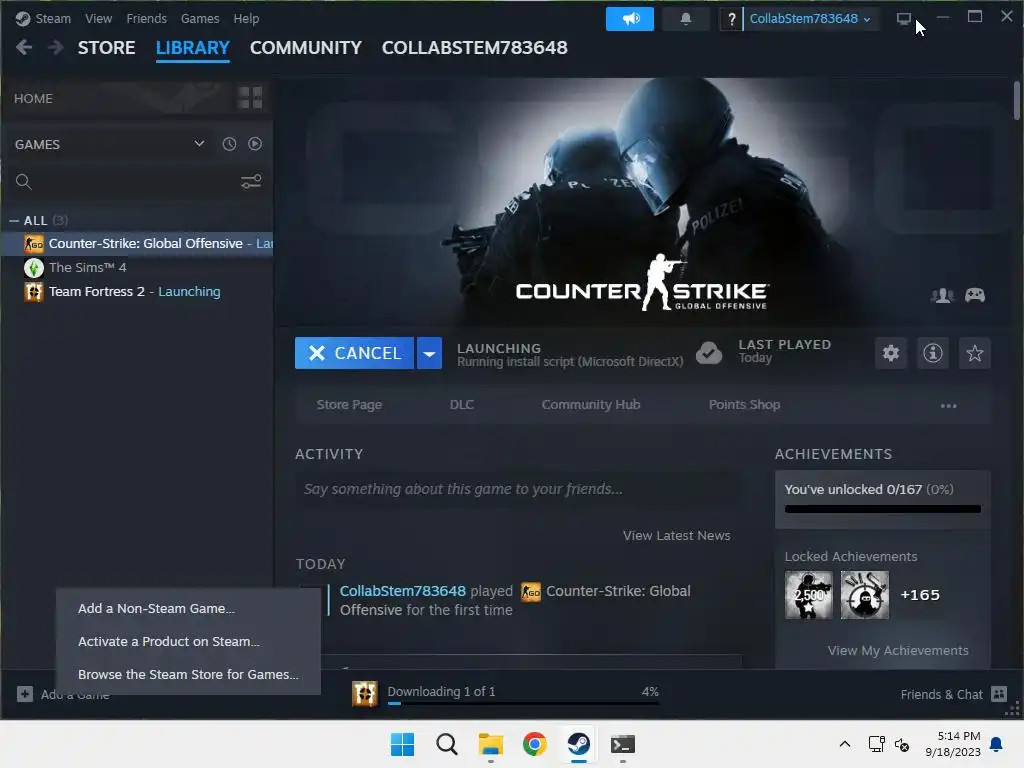Open the Friends menu
The image size is (1024, 768).
146,18
